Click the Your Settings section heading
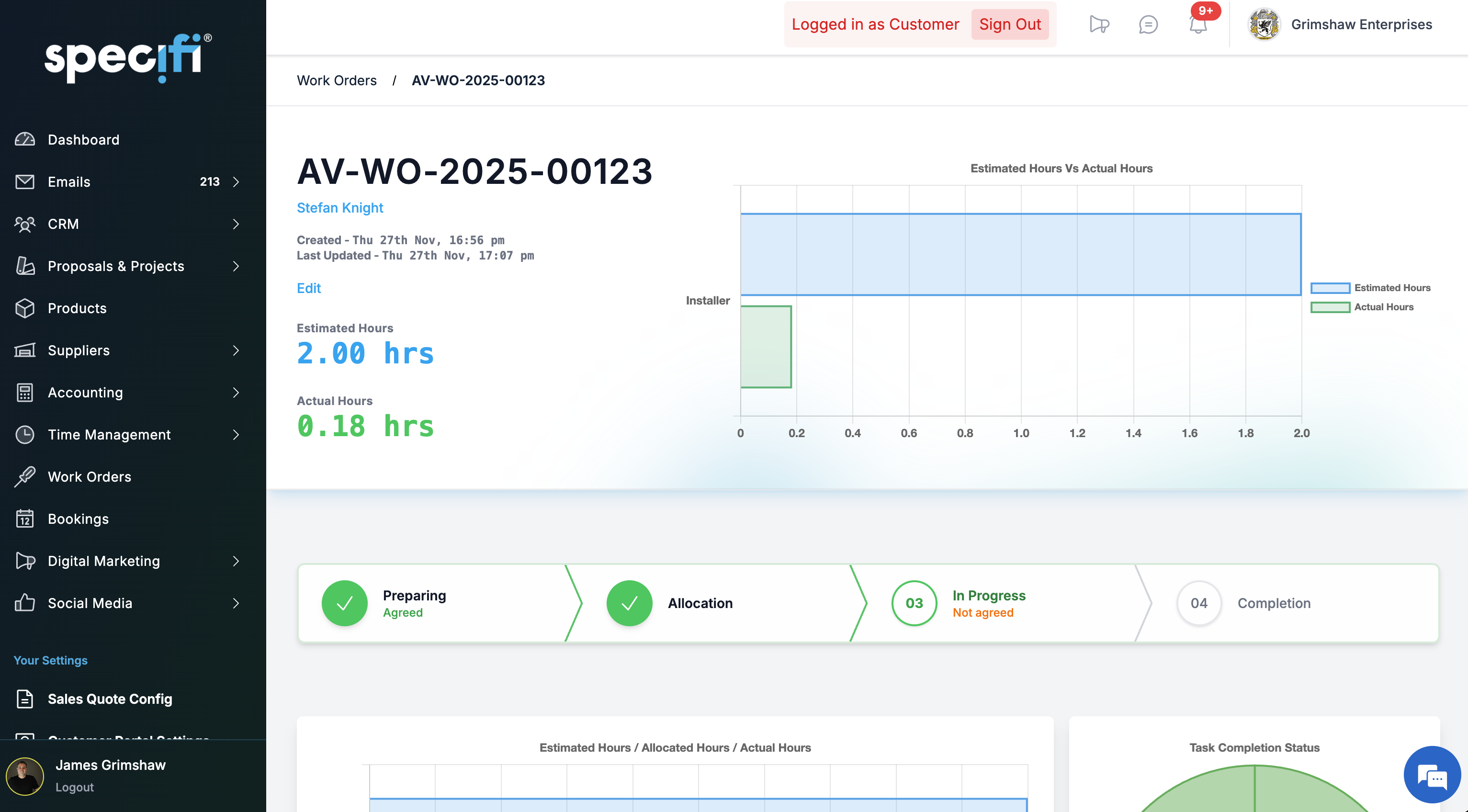The width and height of the screenshot is (1468, 812). point(51,660)
